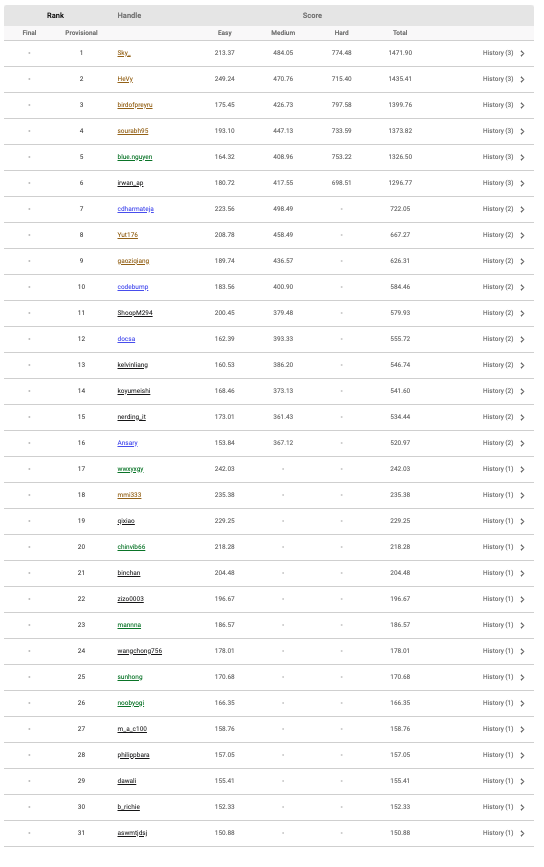Open the sunhong handle link
This screenshot has width=544, height=867.
(130, 677)
